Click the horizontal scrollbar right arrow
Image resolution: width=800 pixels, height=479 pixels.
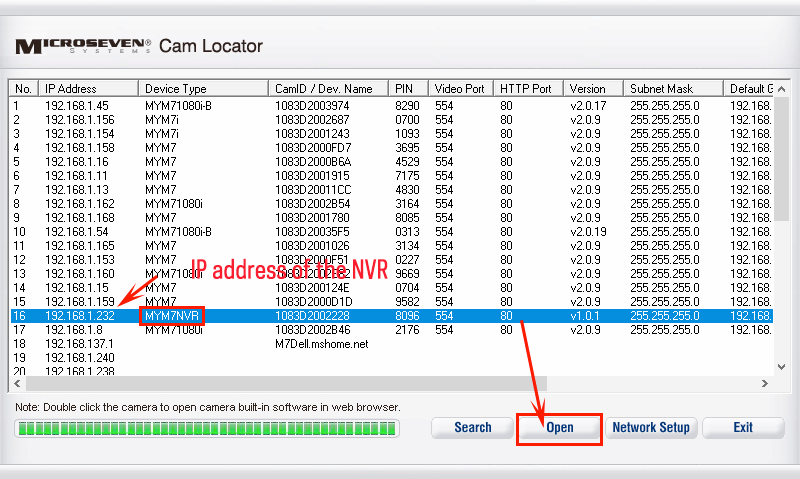pyautogui.click(x=764, y=383)
